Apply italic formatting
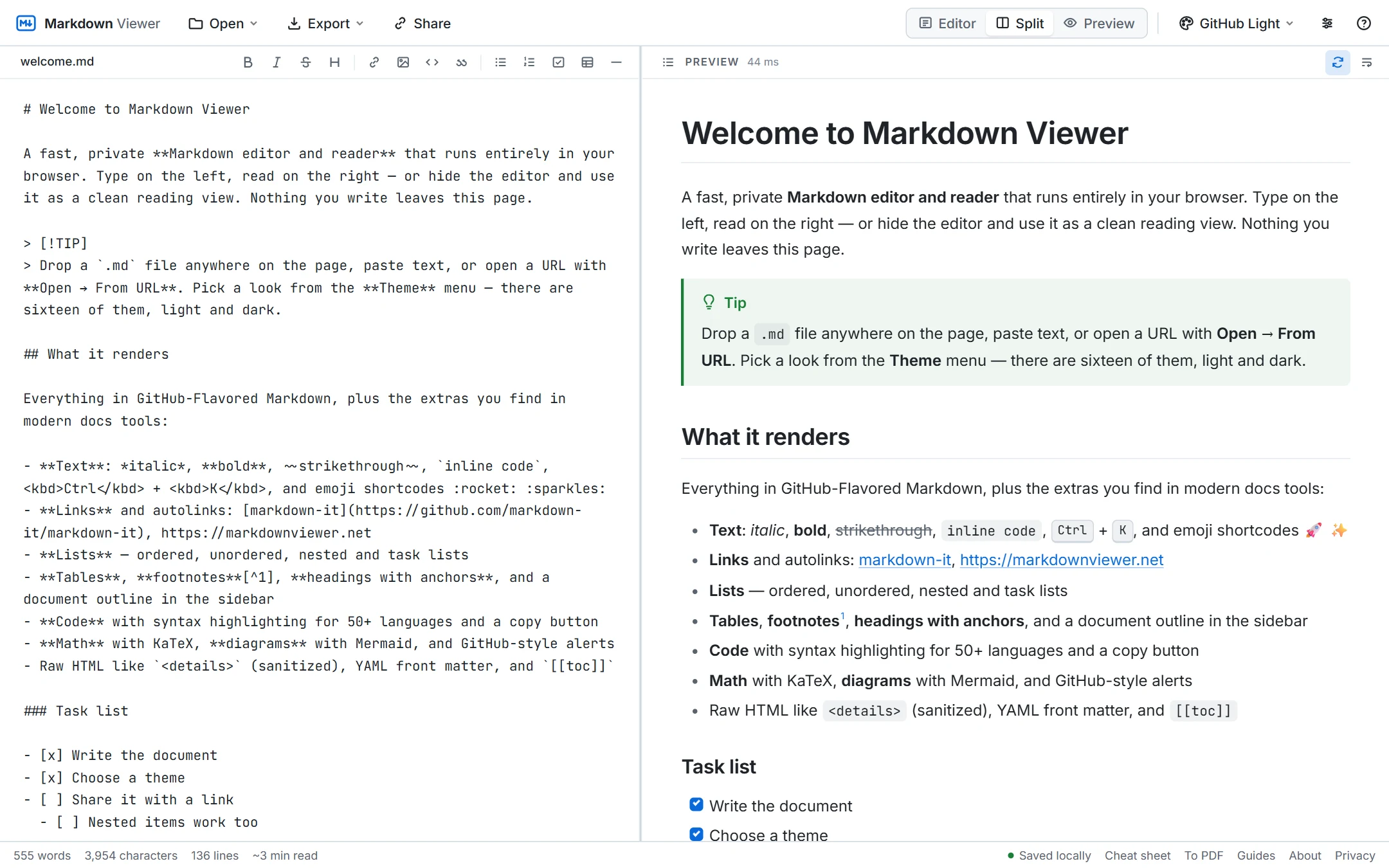Screen dimensions: 1389x868 (277, 62)
